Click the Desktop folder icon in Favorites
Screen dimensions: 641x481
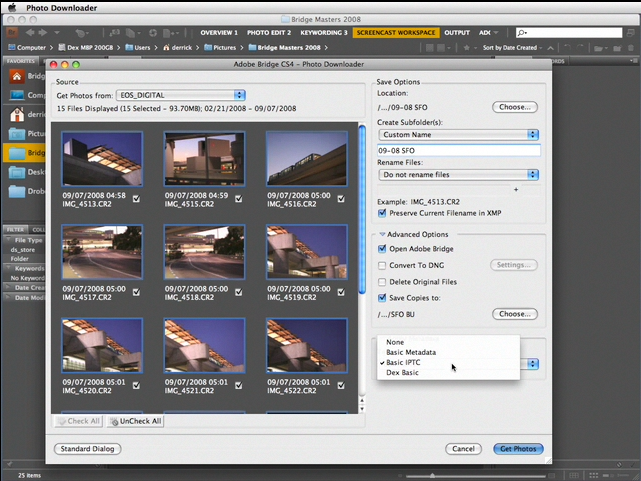[x=17, y=172]
